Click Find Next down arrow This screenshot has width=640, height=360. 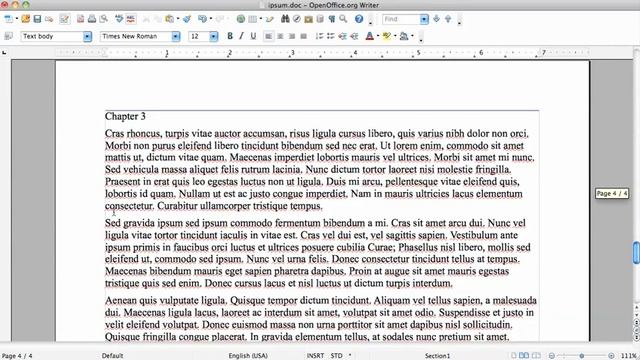[436, 19]
